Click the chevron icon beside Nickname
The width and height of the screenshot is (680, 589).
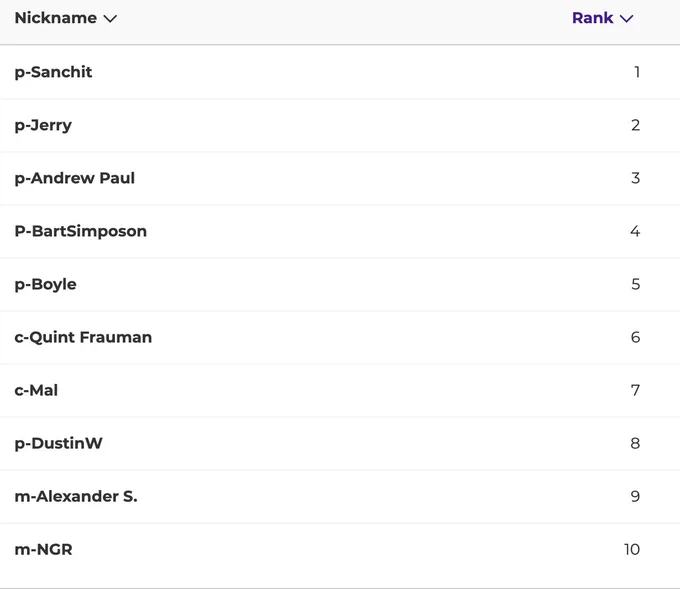coord(110,19)
